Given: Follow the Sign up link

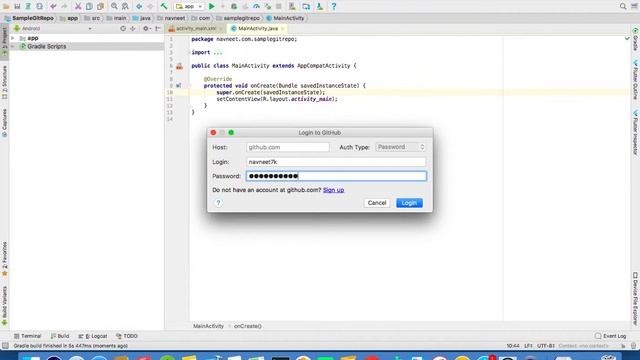Looking at the screenshot, I should pos(333,190).
